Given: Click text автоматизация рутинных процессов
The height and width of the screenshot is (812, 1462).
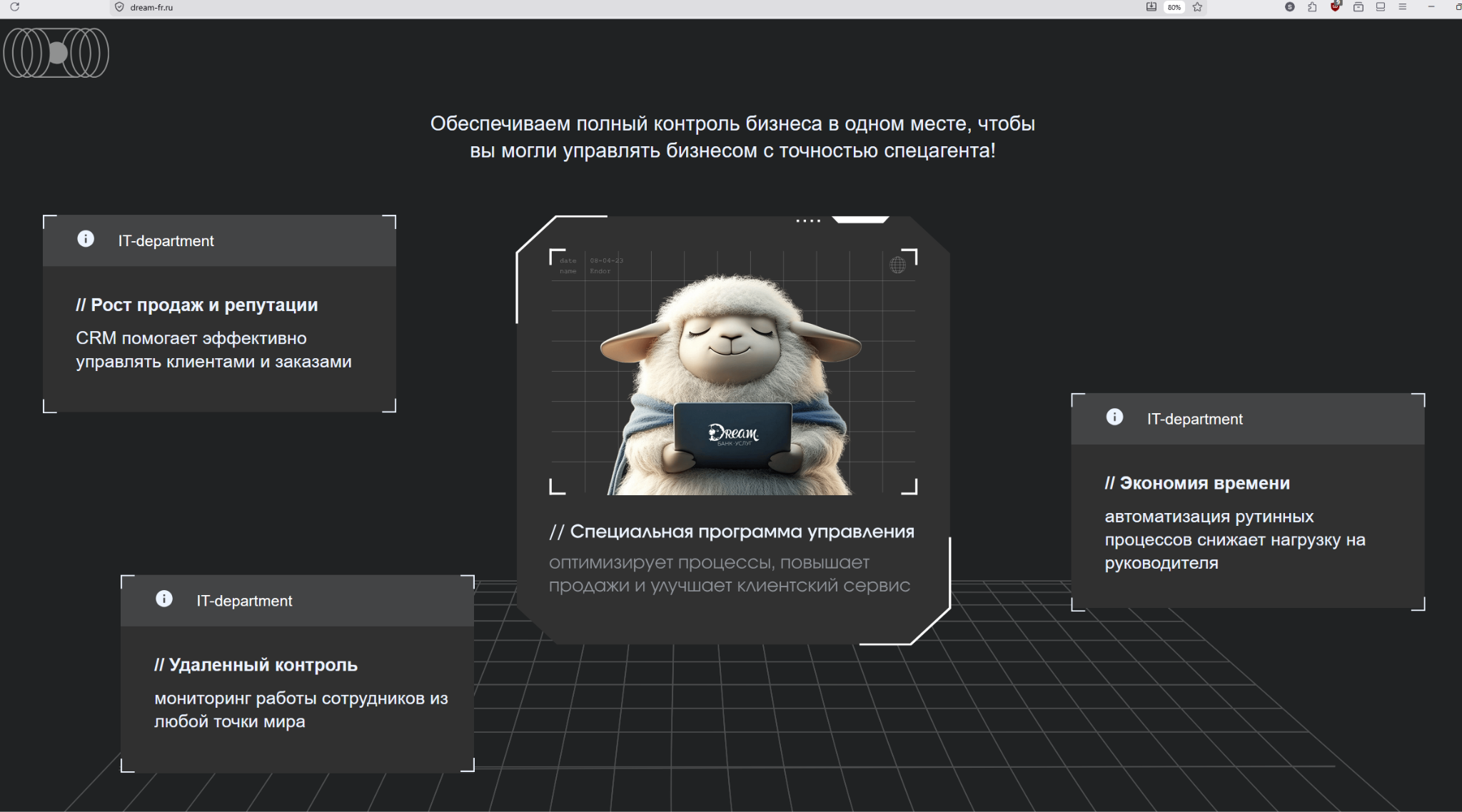Looking at the screenshot, I should (1235, 539).
